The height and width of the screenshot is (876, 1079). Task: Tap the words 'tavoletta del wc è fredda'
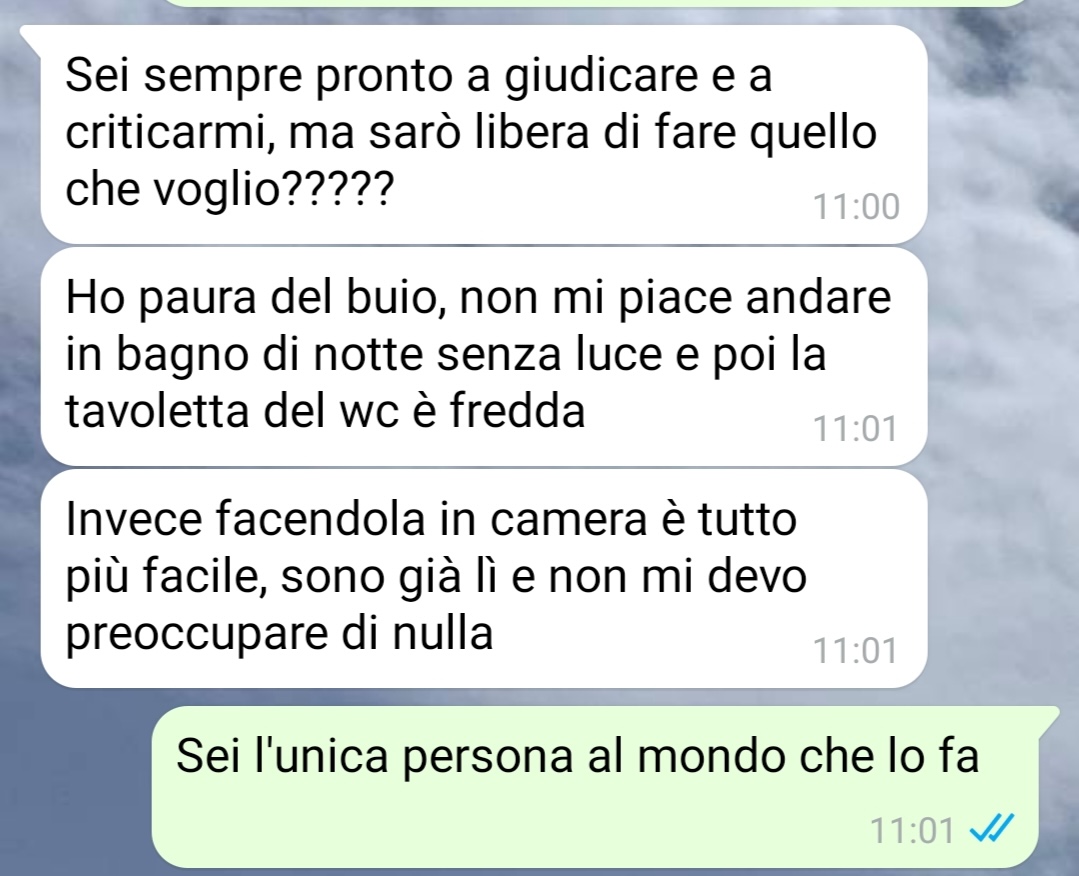(325, 411)
